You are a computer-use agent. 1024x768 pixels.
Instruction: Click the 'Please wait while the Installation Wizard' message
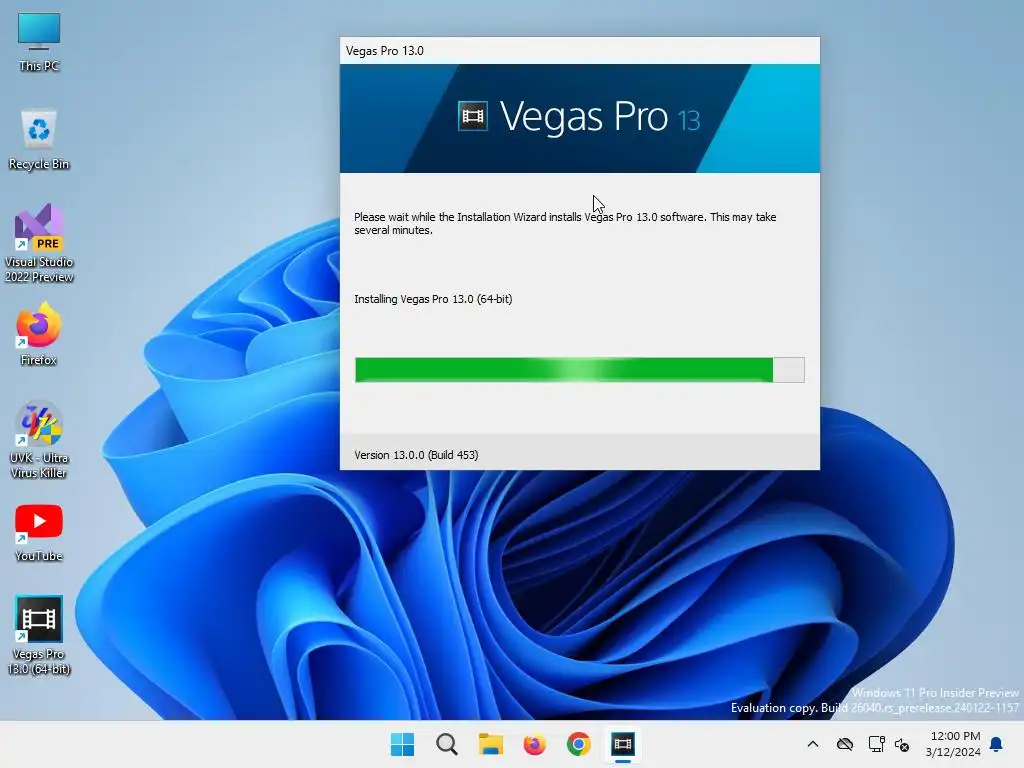565,223
